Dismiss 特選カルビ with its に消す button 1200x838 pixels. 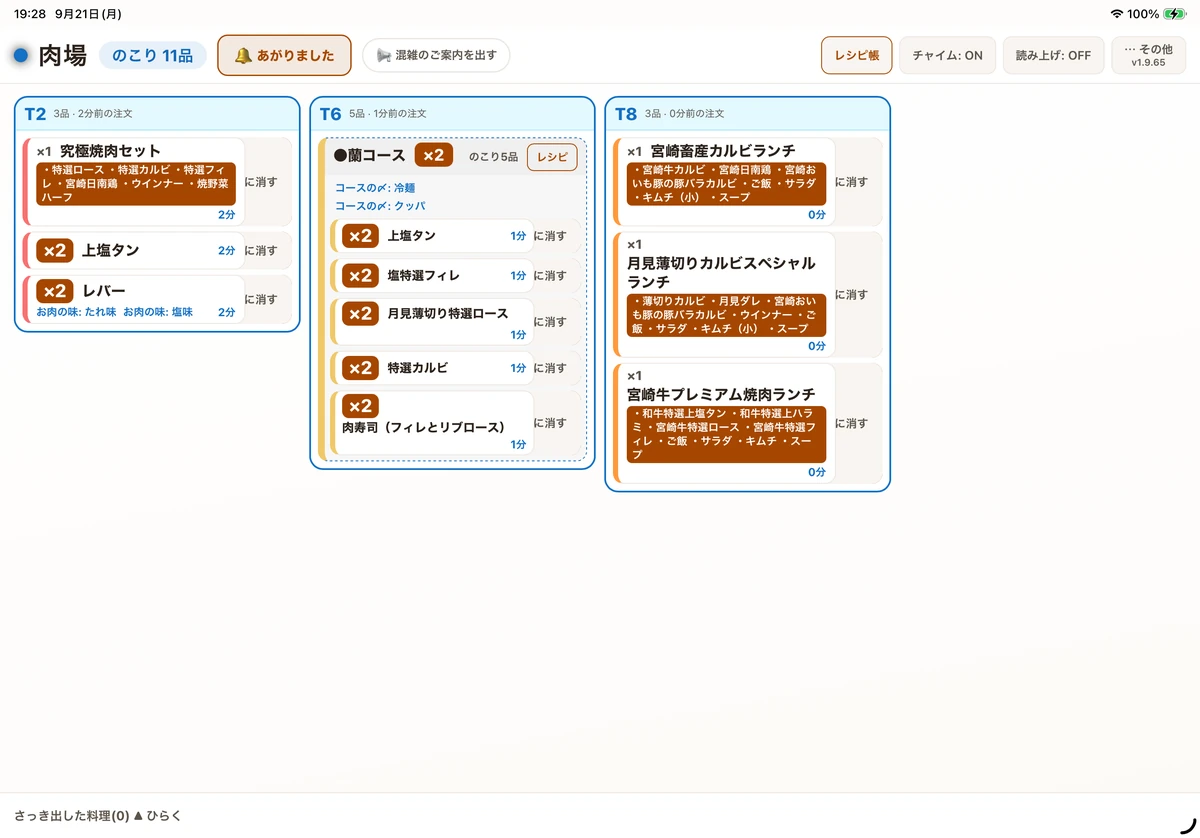556,368
